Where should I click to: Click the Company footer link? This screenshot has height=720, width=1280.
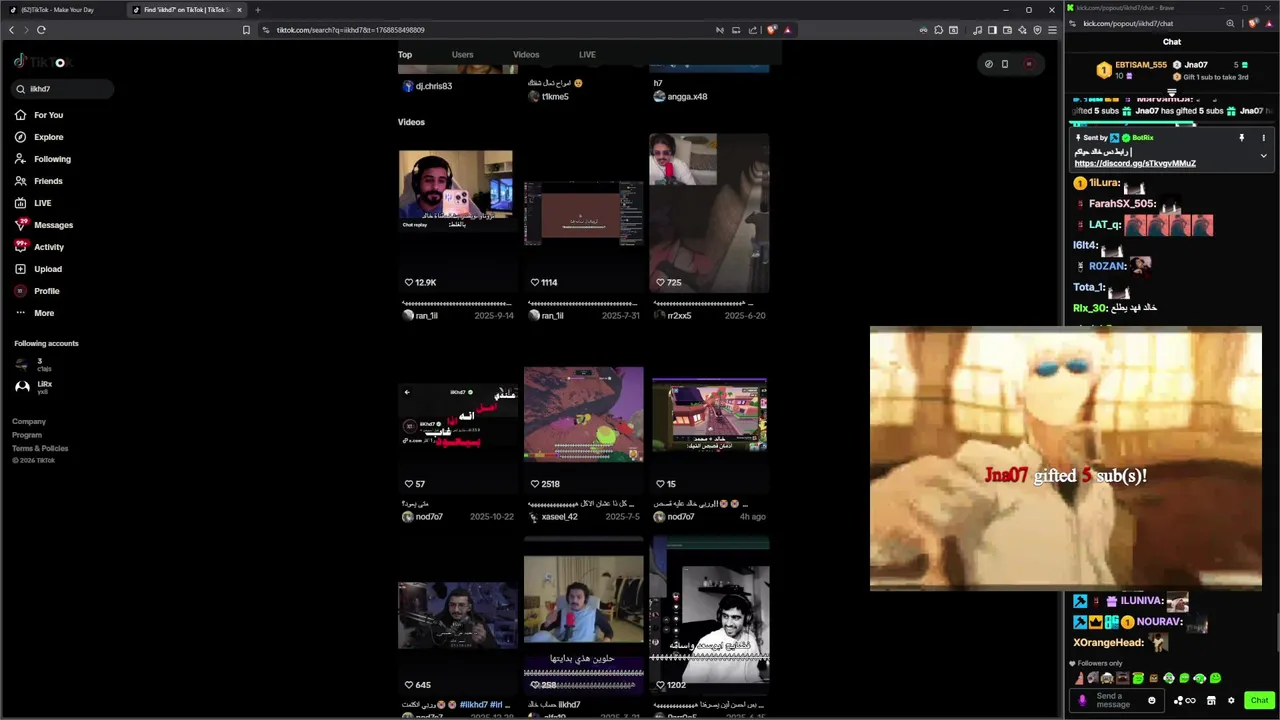tap(29, 422)
